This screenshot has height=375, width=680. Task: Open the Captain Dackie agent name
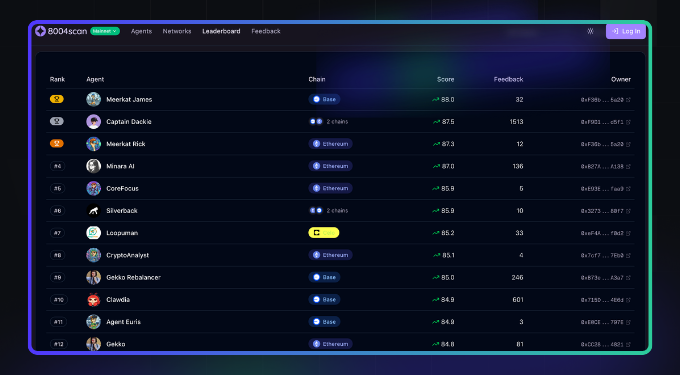point(129,122)
